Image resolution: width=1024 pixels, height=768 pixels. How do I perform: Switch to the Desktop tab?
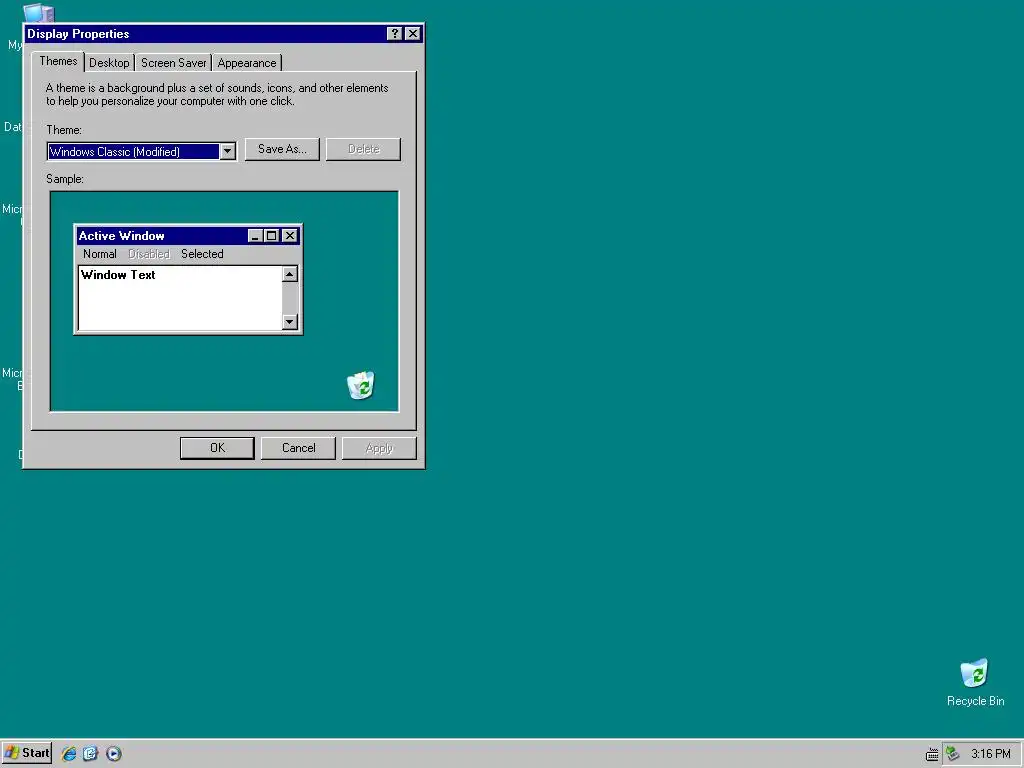(109, 63)
